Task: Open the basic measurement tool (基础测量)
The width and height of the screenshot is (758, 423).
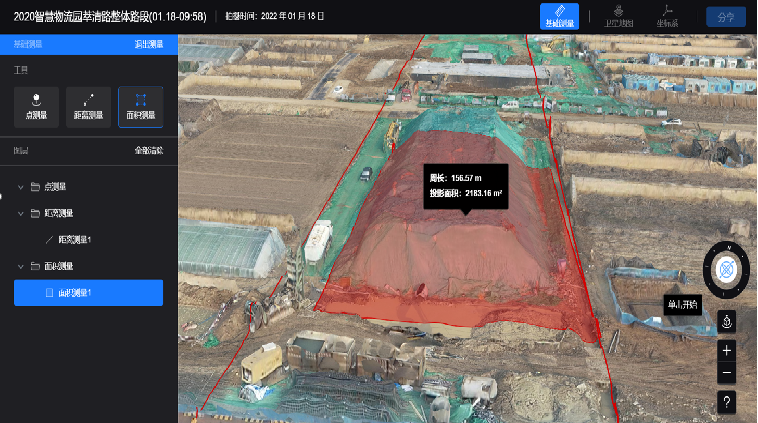Action: click(559, 17)
